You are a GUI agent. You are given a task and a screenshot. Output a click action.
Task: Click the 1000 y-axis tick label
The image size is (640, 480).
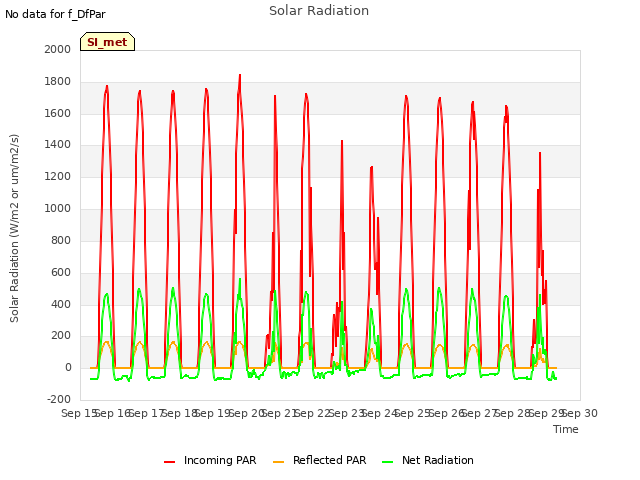pyautogui.click(x=58, y=208)
